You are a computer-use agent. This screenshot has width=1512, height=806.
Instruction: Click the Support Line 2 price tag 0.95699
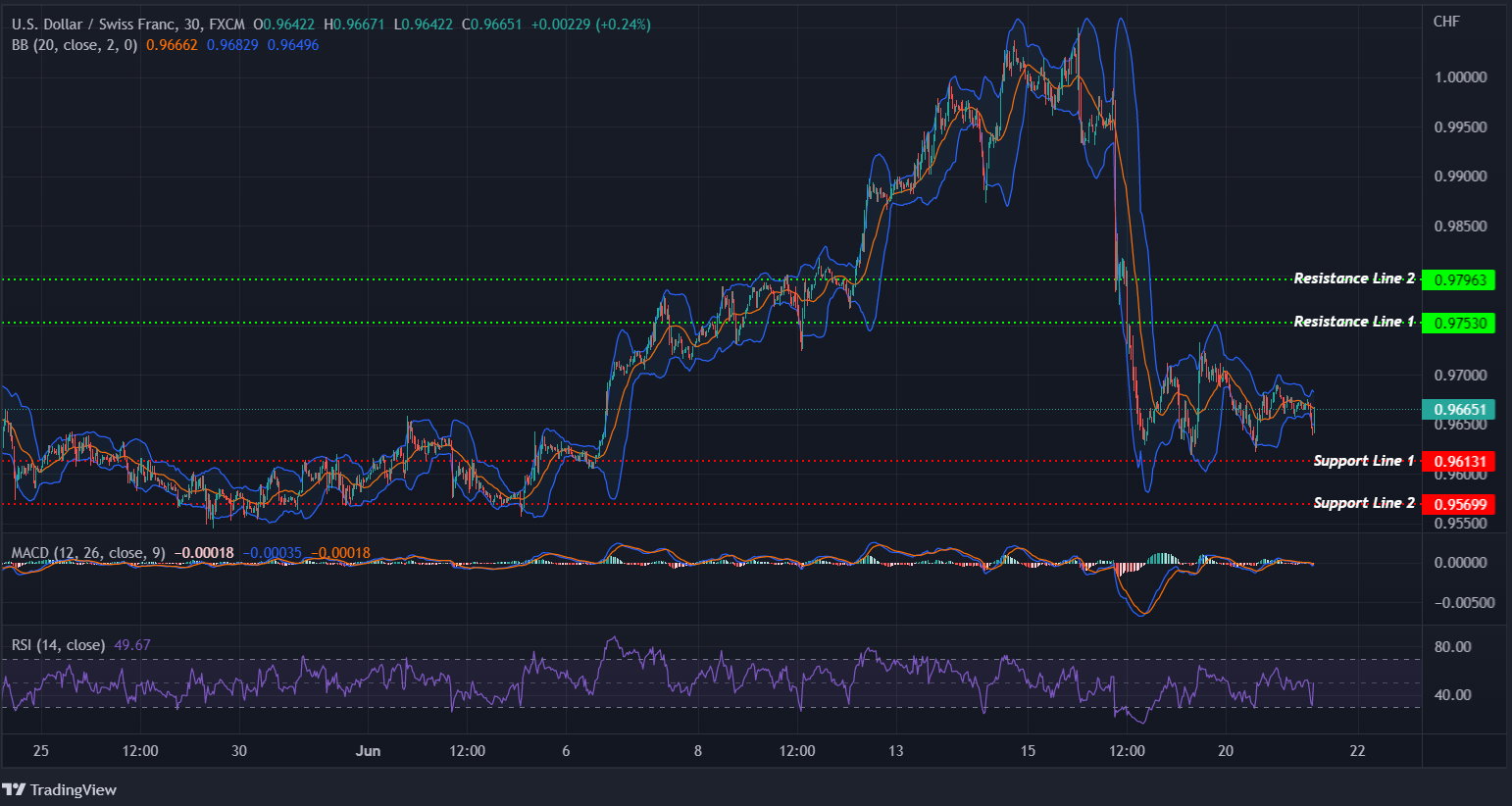1458,503
